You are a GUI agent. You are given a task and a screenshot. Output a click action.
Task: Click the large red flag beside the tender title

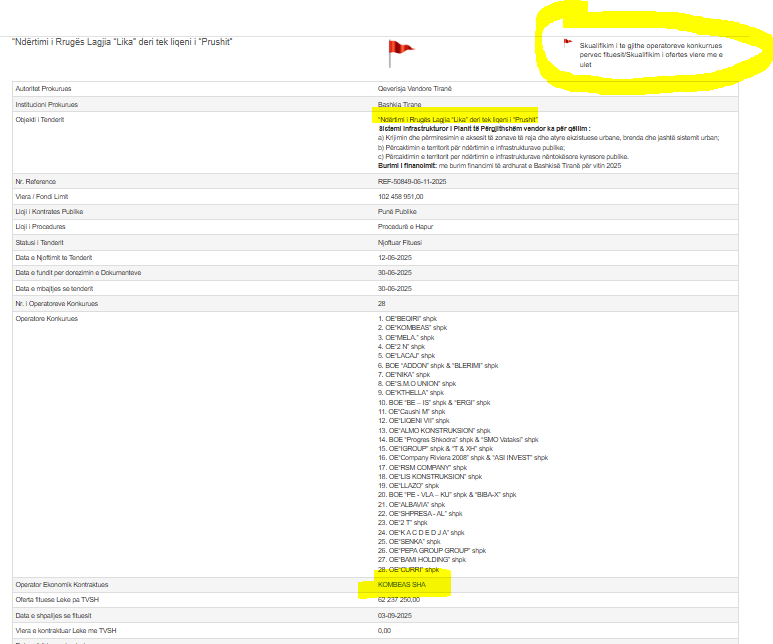(400, 51)
